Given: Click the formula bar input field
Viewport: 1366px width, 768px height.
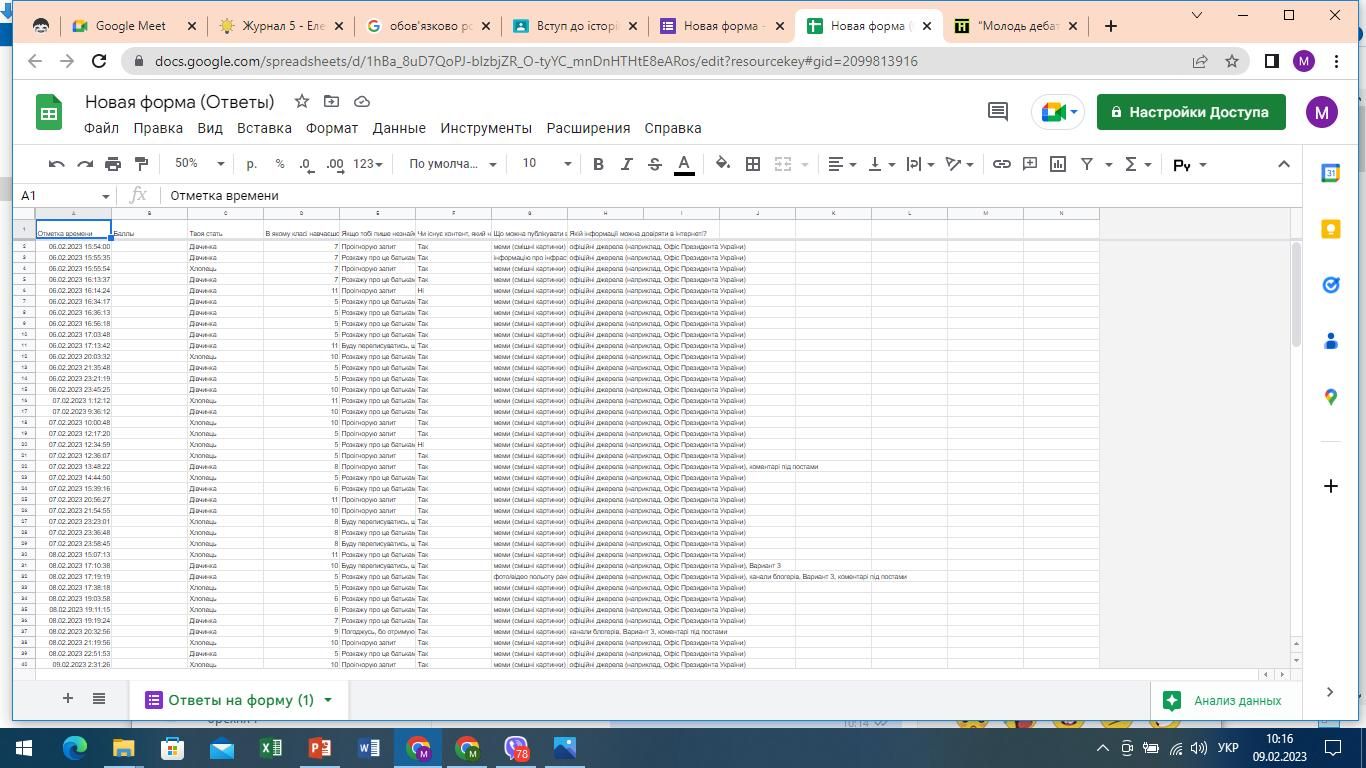Looking at the screenshot, I should coord(700,196).
